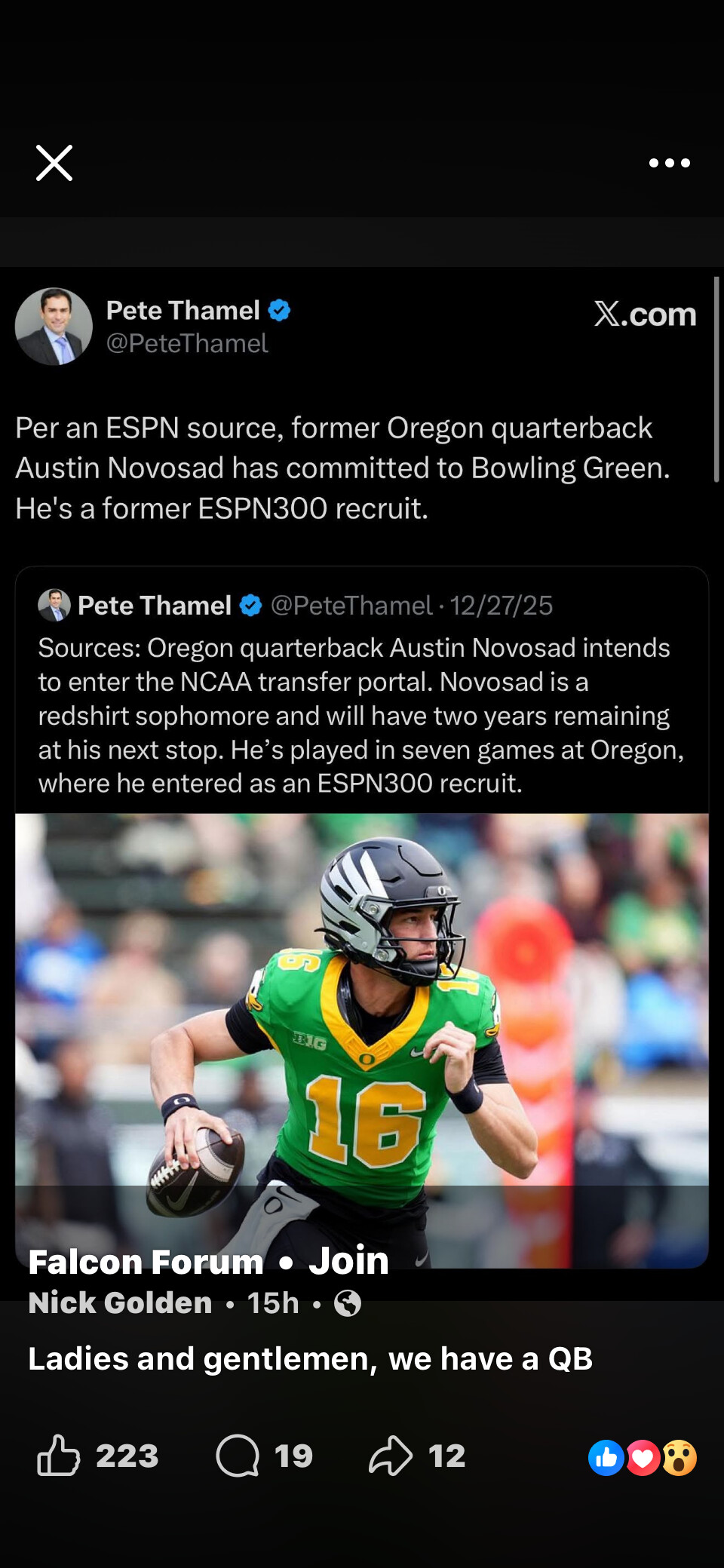Open the X.com source label
The image size is (724, 1568).
pos(645,315)
